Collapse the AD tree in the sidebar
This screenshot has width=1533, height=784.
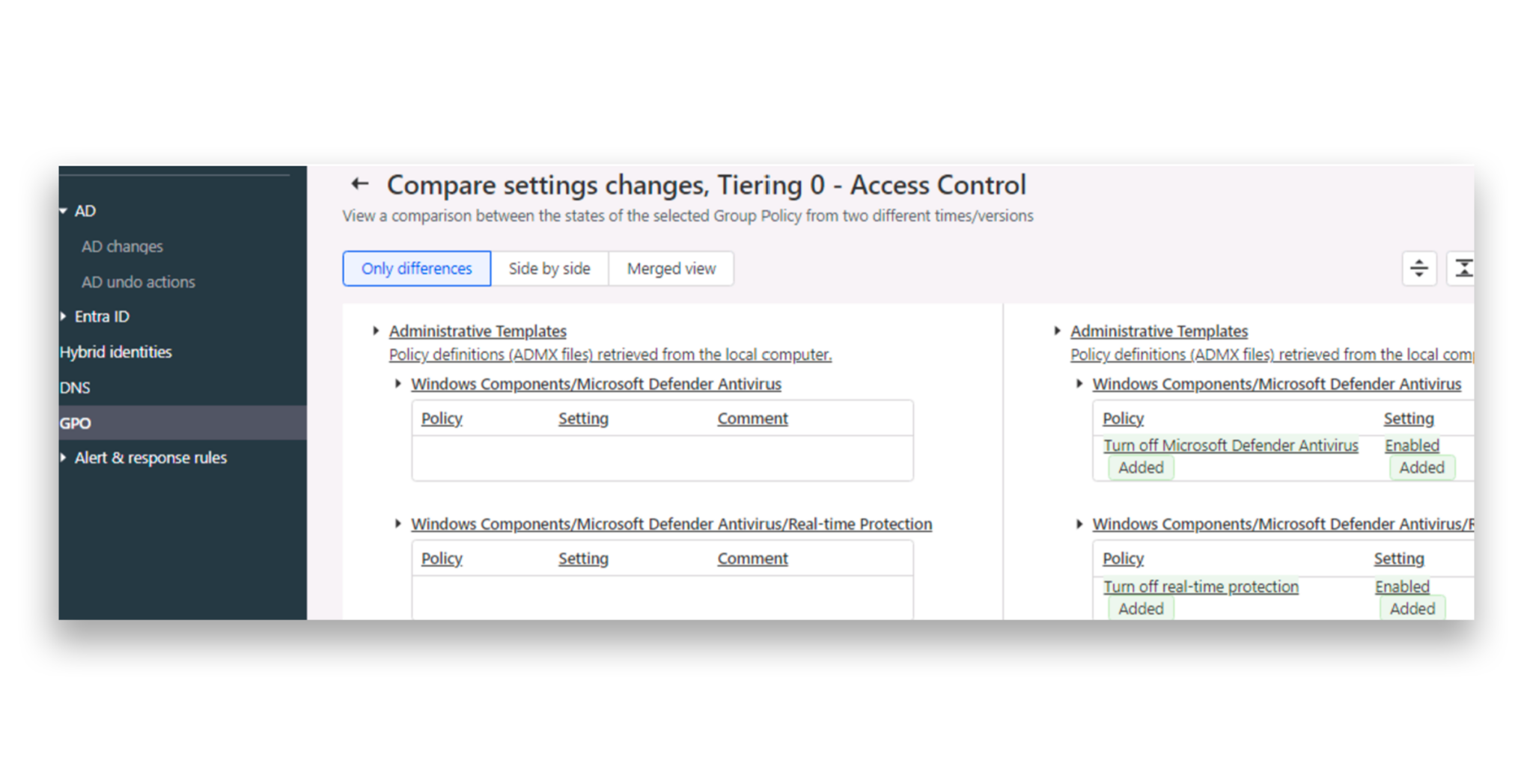point(63,211)
